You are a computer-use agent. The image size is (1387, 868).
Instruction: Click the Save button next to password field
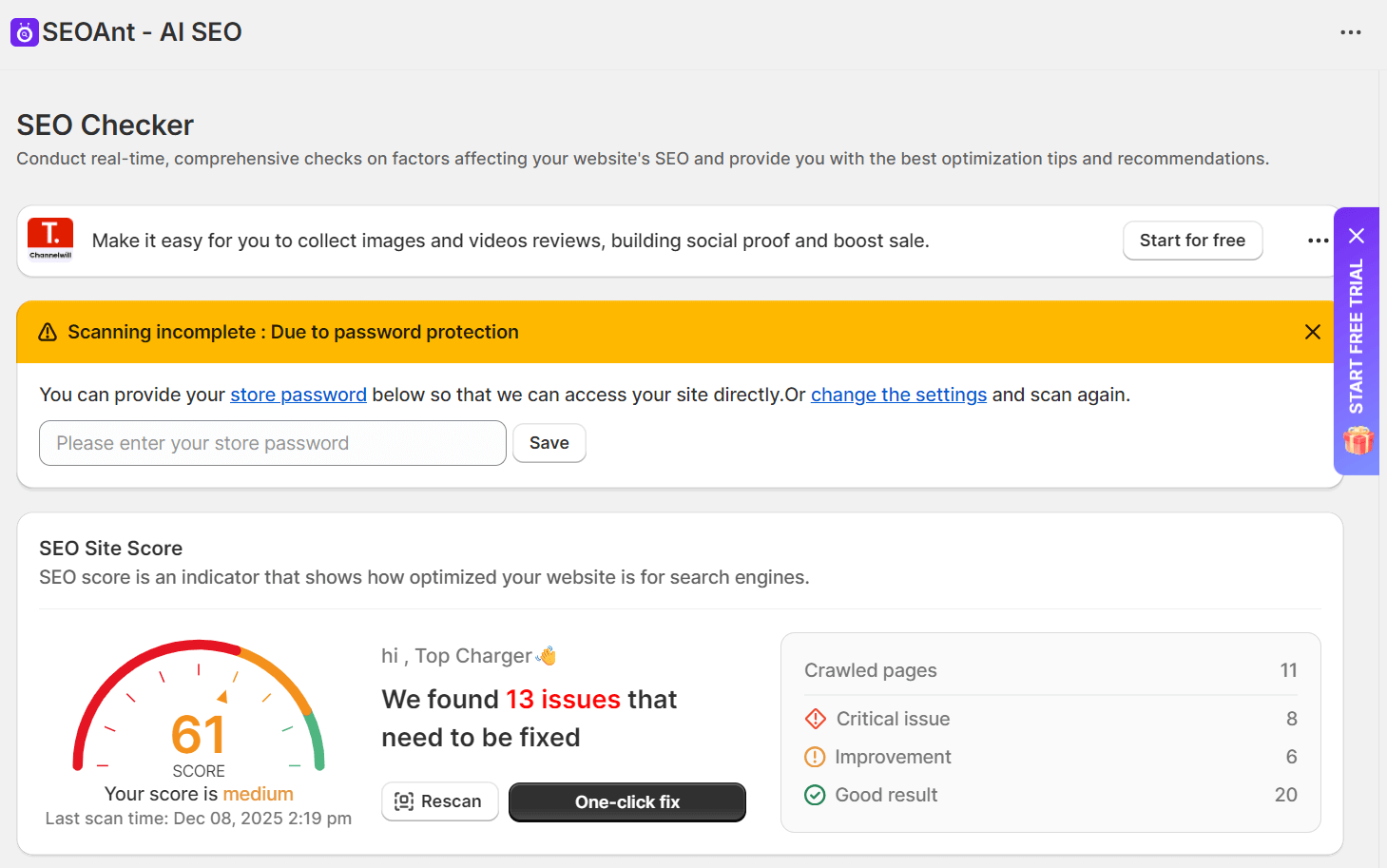pos(549,442)
